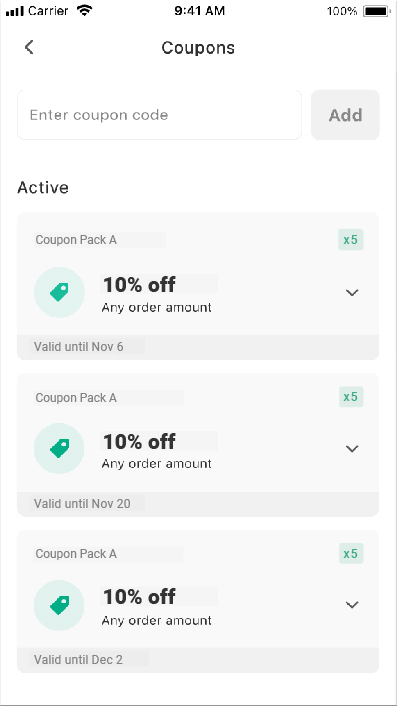The image size is (397, 707).
Task: Tap the x5 badge on Nov 6 coupon
Action: [351, 239]
